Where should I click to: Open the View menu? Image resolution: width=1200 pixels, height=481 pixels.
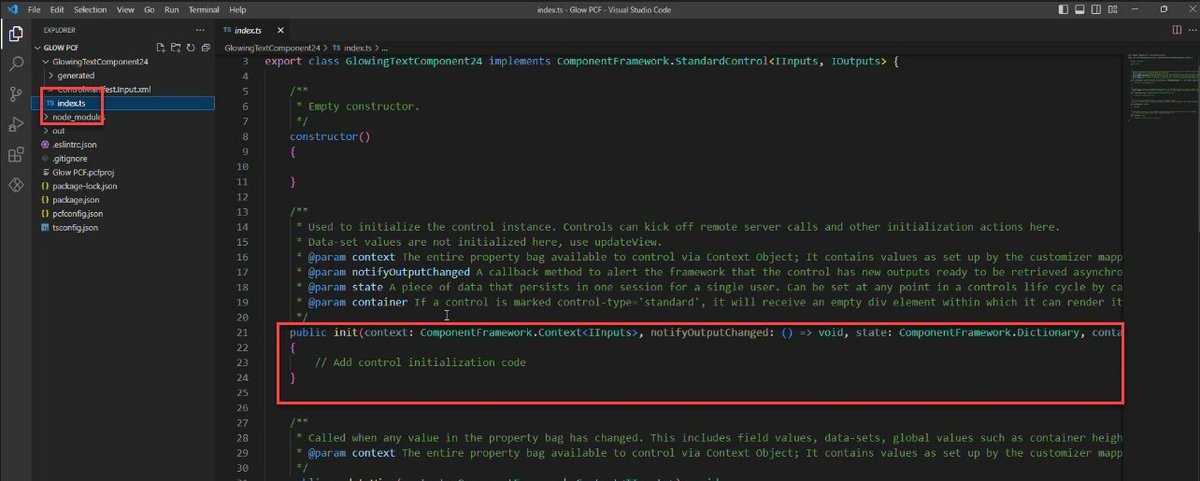125,9
